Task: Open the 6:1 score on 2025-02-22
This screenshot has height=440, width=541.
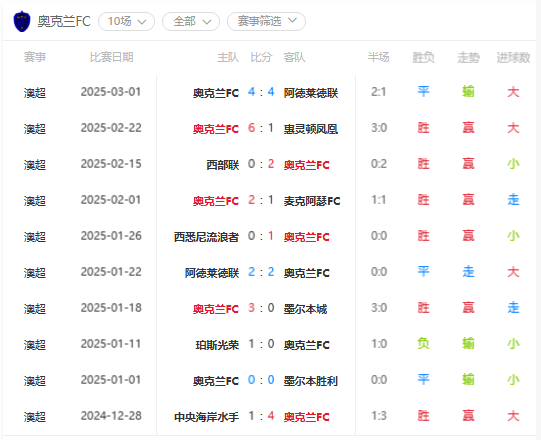Action: (261, 128)
